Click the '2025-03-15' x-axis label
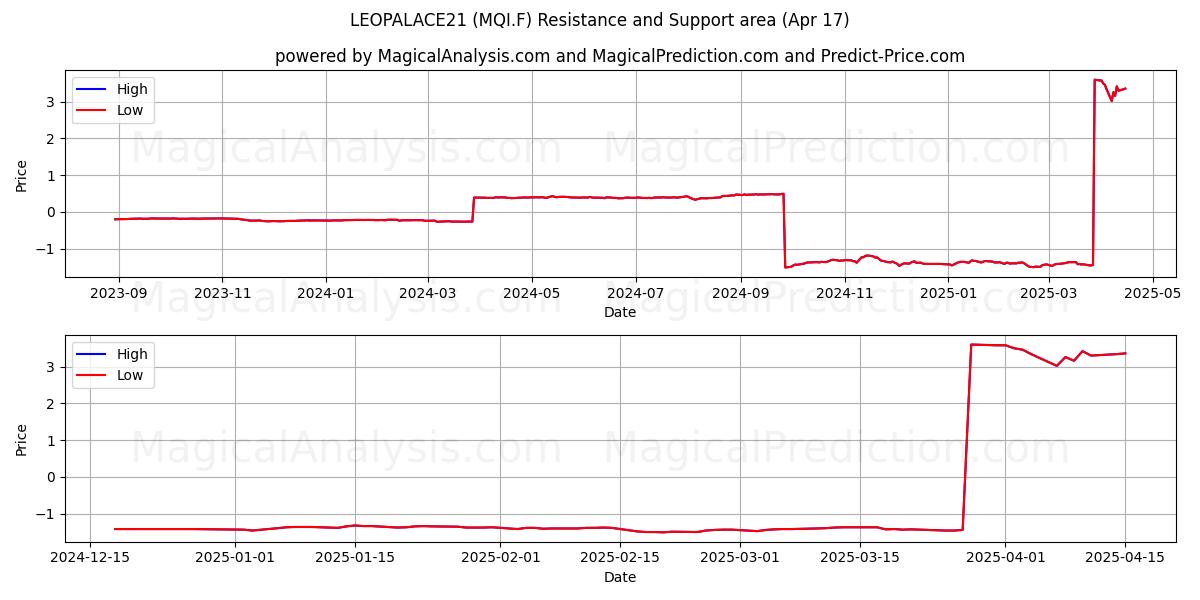 tap(859, 559)
